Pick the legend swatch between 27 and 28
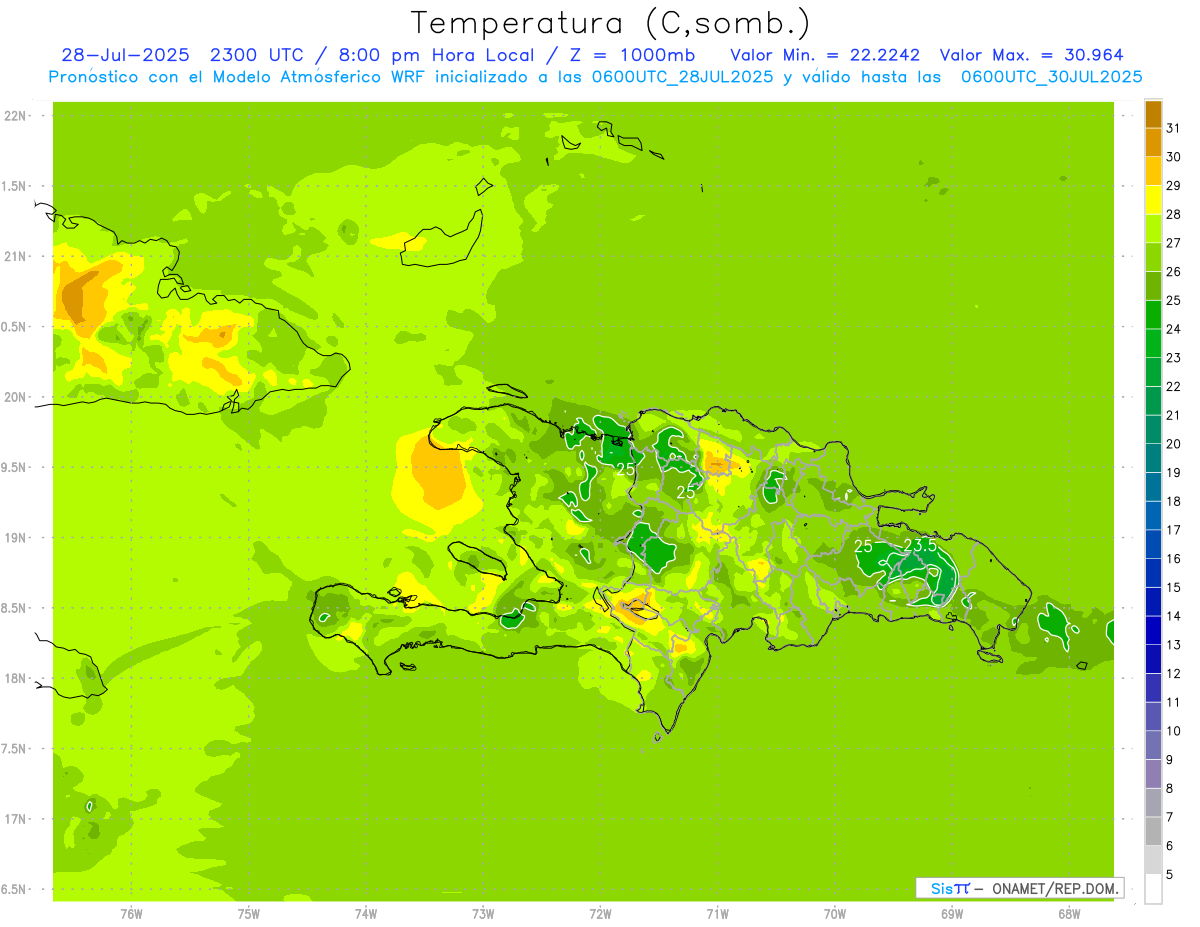Viewport: 1200px width, 927px height. pyautogui.click(x=1153, y=228)
